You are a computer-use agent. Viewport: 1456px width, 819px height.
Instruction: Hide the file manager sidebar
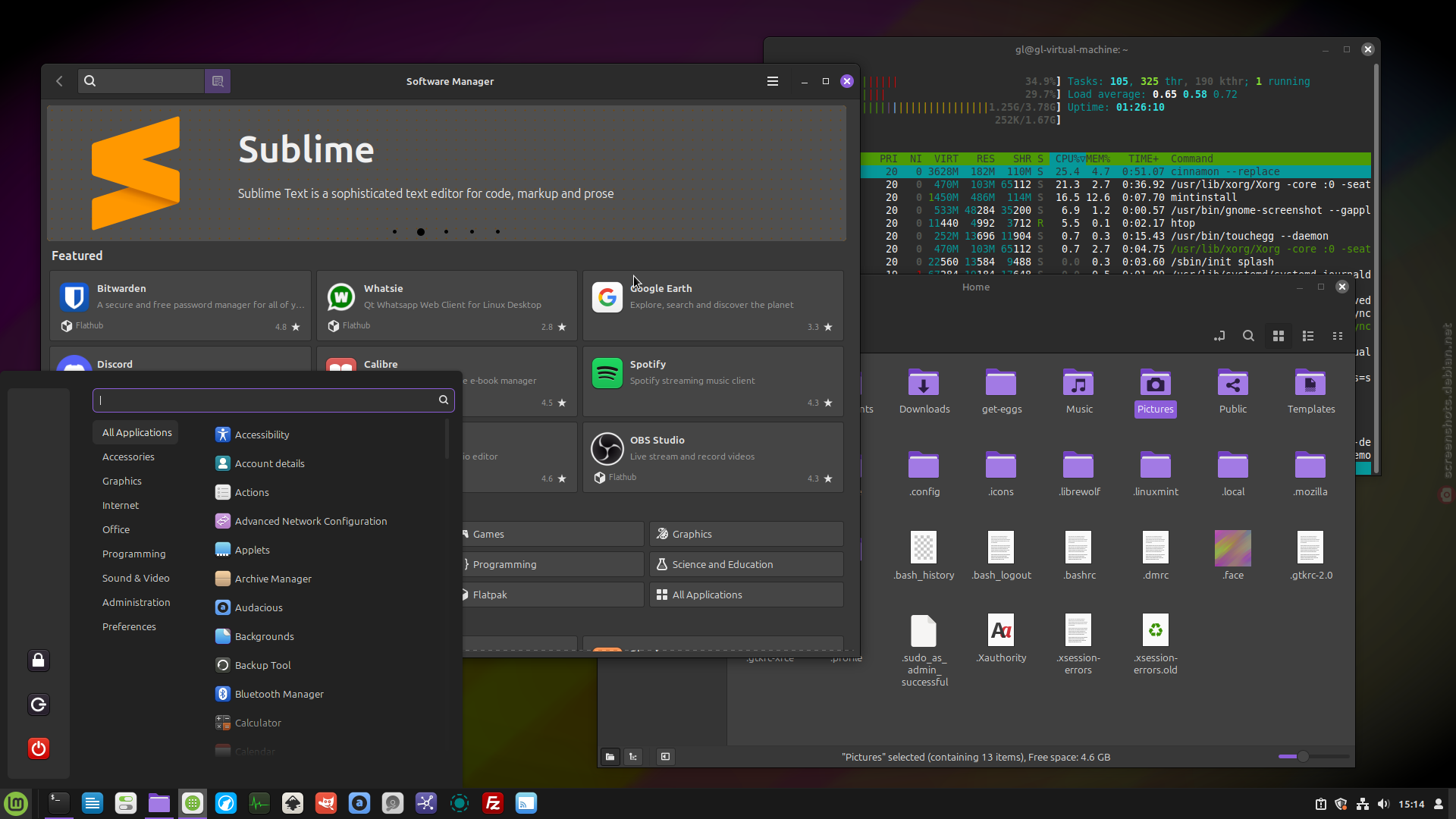pos(665,757)
